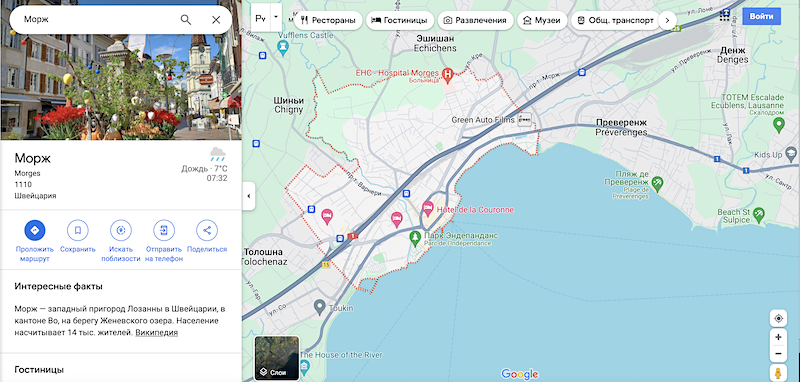Click the Проложить маршрут directions icon
This screenshot has width=800, height=382.
(x=35, y=231)
